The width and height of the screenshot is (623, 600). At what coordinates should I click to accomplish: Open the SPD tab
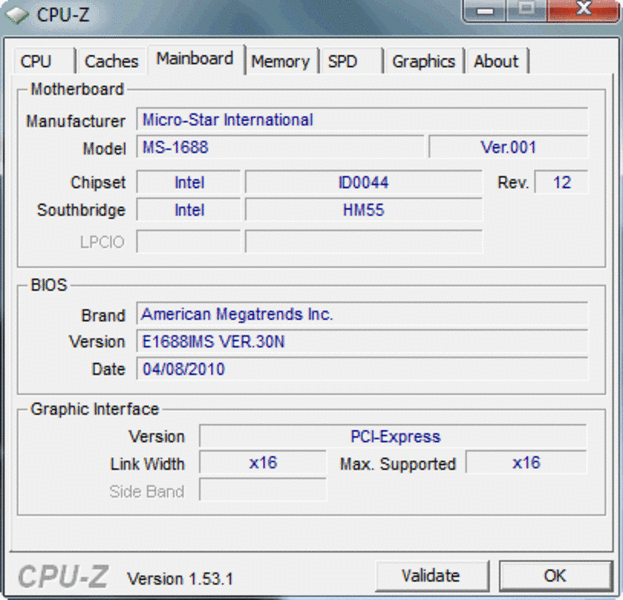[x=350, y=61]
